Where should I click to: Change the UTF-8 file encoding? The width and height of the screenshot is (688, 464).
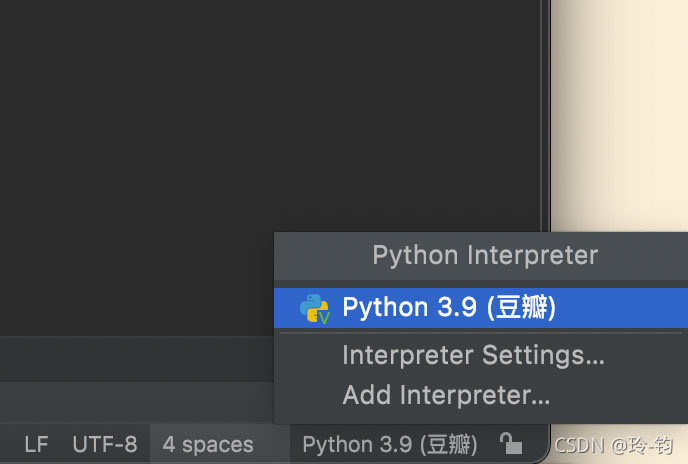pyautogui.click(x=104, y=444)
